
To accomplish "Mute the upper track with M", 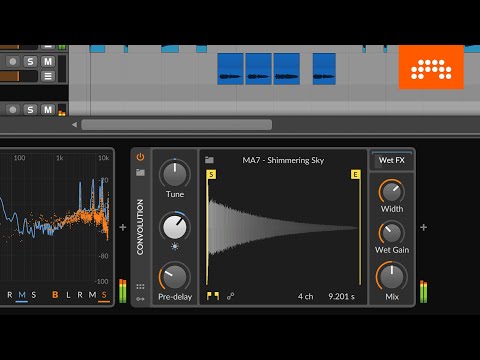I will pyautogui.click(x=48, y=62).
